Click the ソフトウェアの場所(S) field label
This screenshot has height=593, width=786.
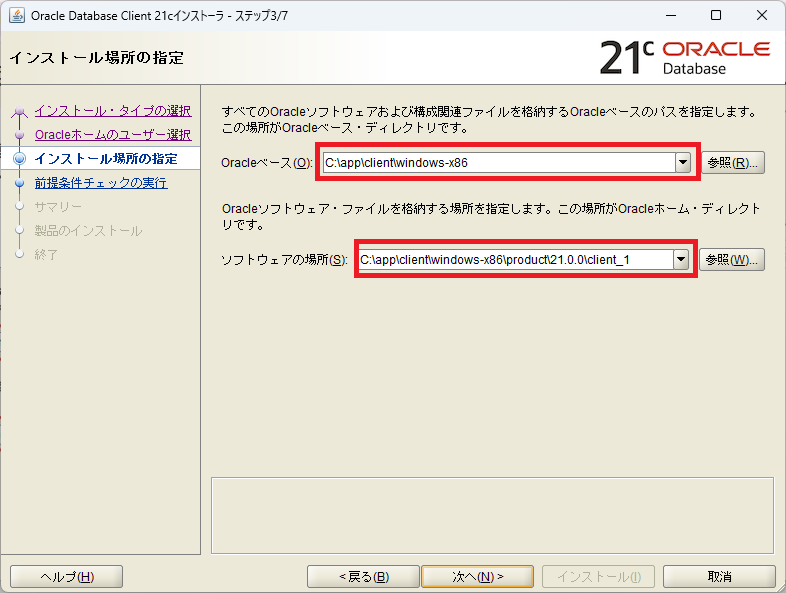tap(284, 260)
